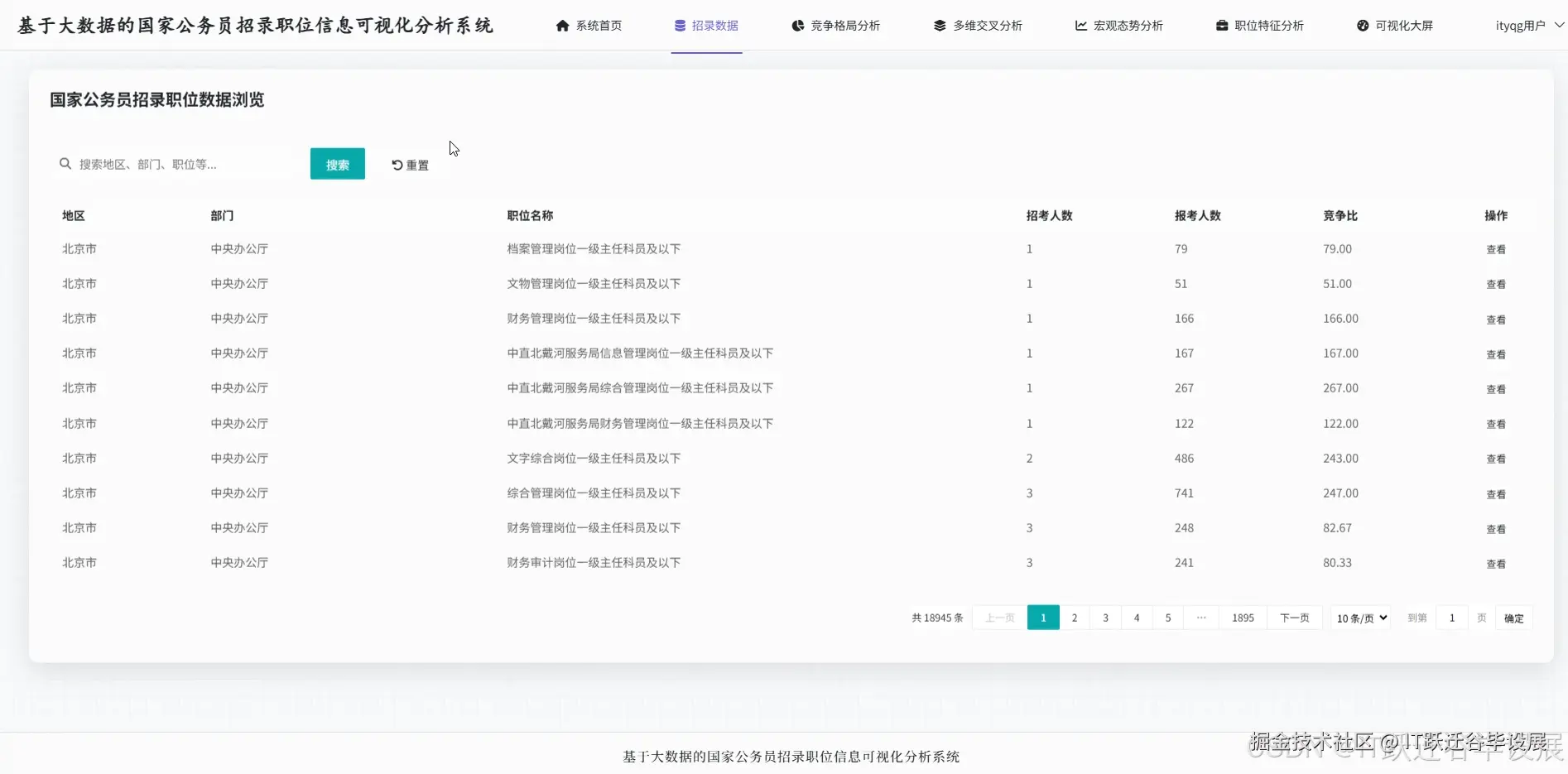Viewport: 1568px width, 774px height.
Task: Switch to the 招录数据 tab
Action: (706, 25)
